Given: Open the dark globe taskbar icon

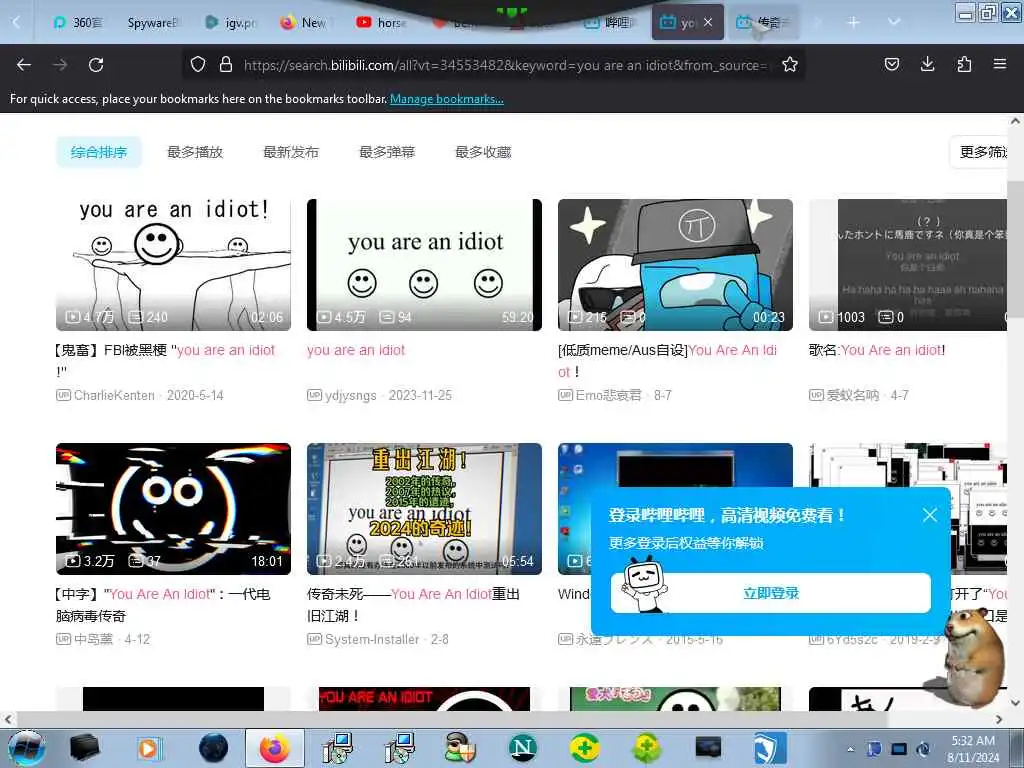Looking at the screenshot, I should click(x=214, y=748).
